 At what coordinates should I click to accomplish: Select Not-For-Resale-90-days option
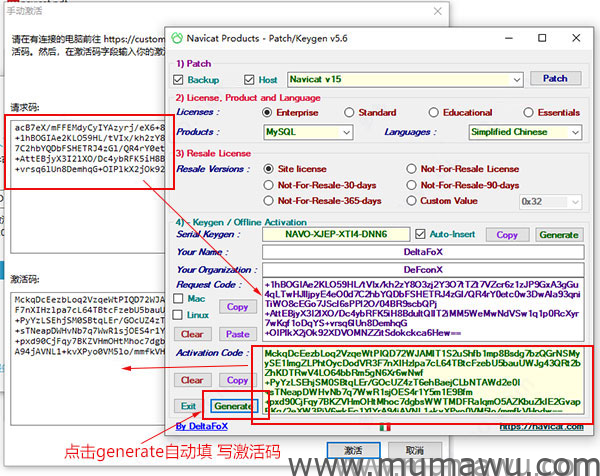tap(411, 185)
